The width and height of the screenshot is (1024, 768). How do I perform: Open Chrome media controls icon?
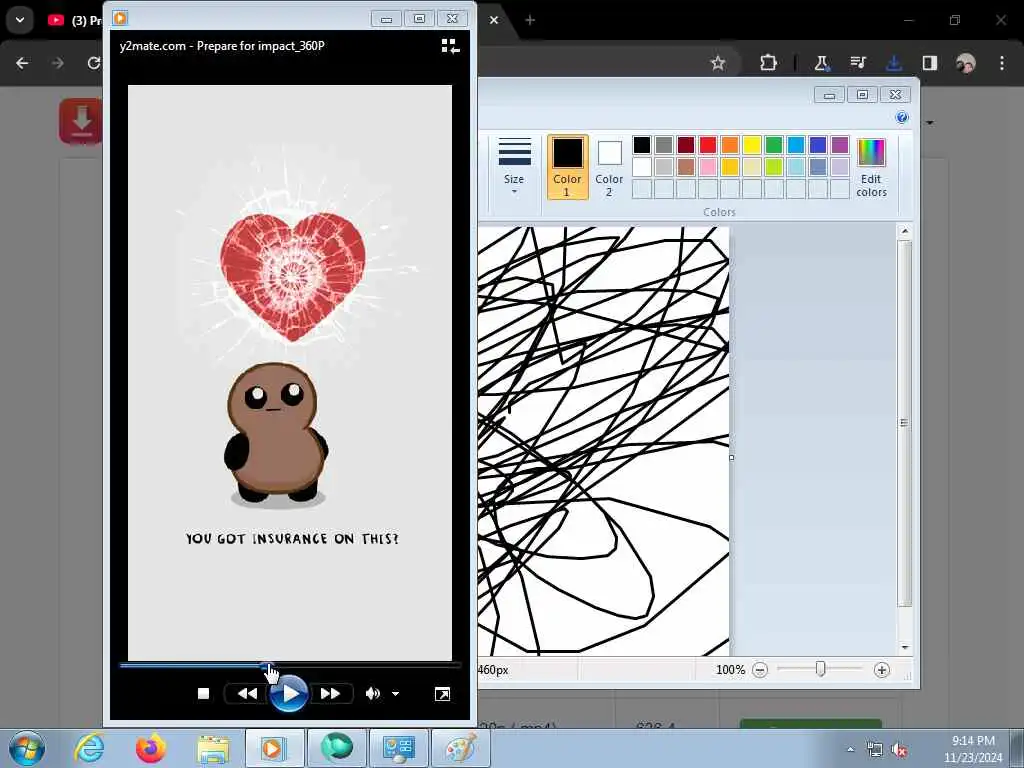click(858, 63)
